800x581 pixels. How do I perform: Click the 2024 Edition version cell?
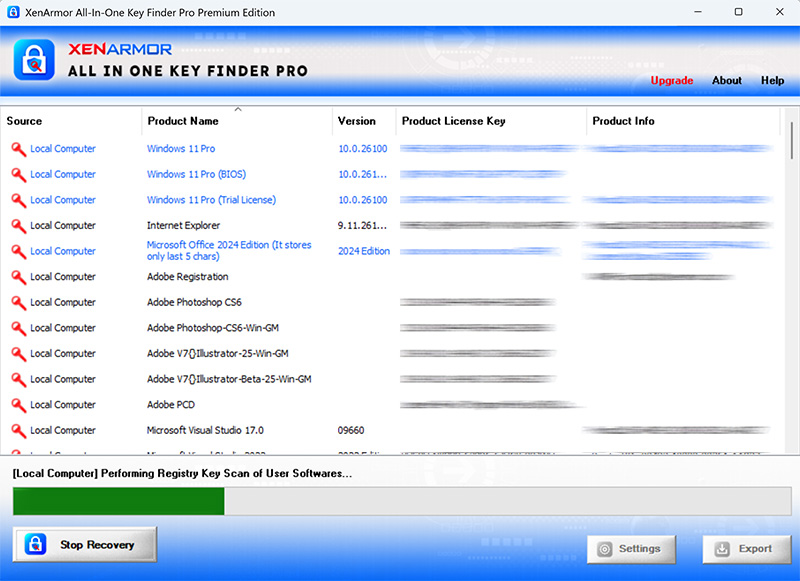[x=364, y=251]
